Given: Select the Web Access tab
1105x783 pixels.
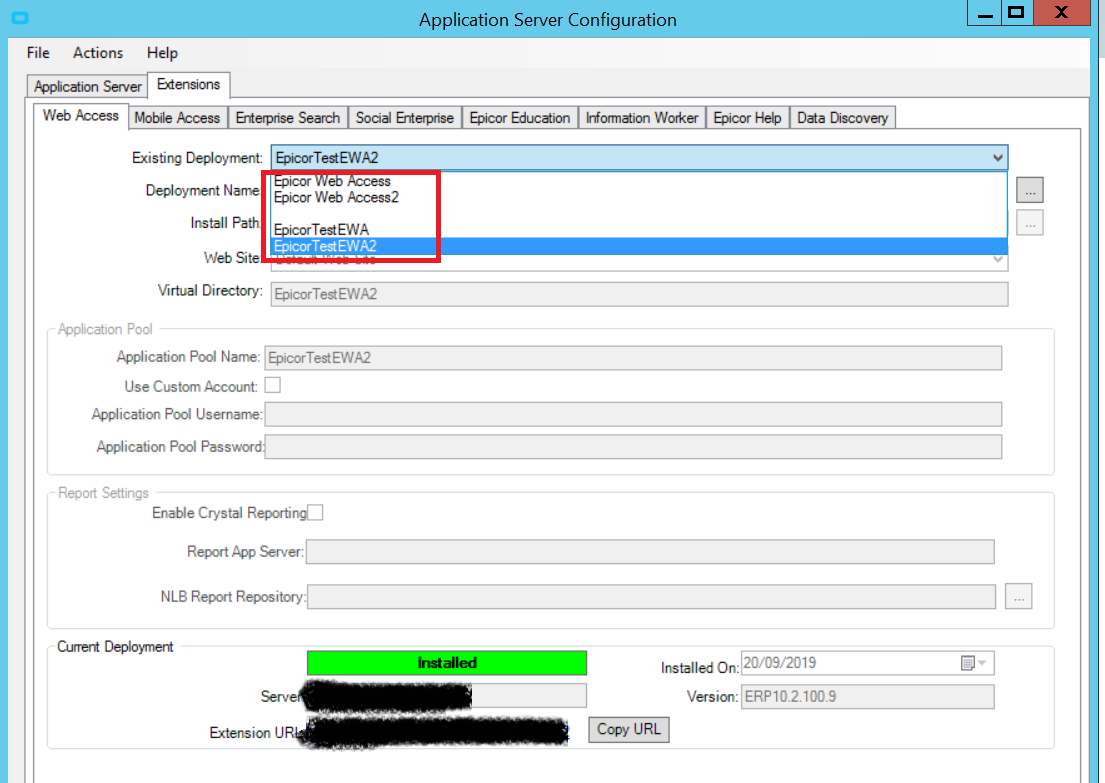Looking at the screenshot, I should click(80, 116).
